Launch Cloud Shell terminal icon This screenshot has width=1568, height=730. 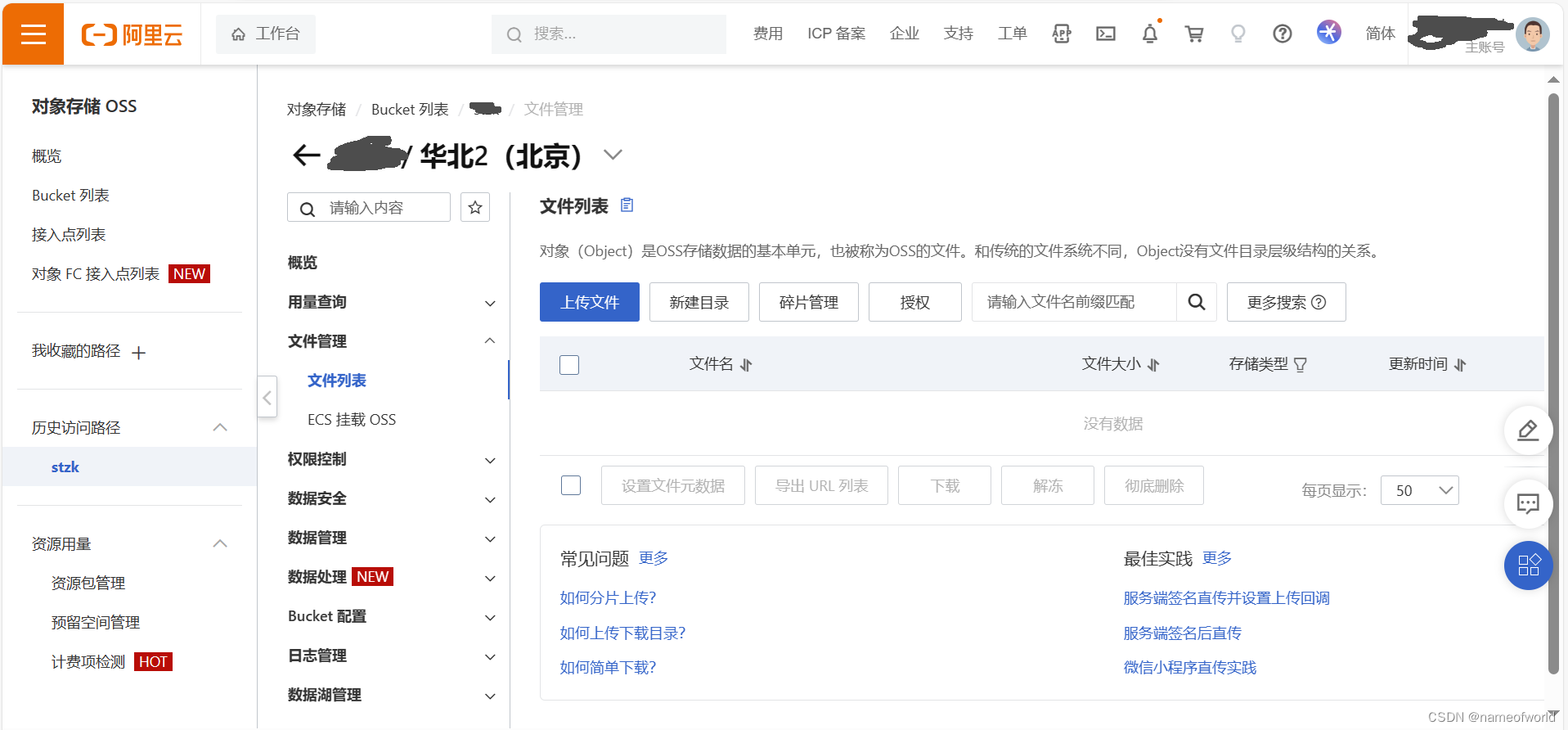click(x=1106, y=34)
